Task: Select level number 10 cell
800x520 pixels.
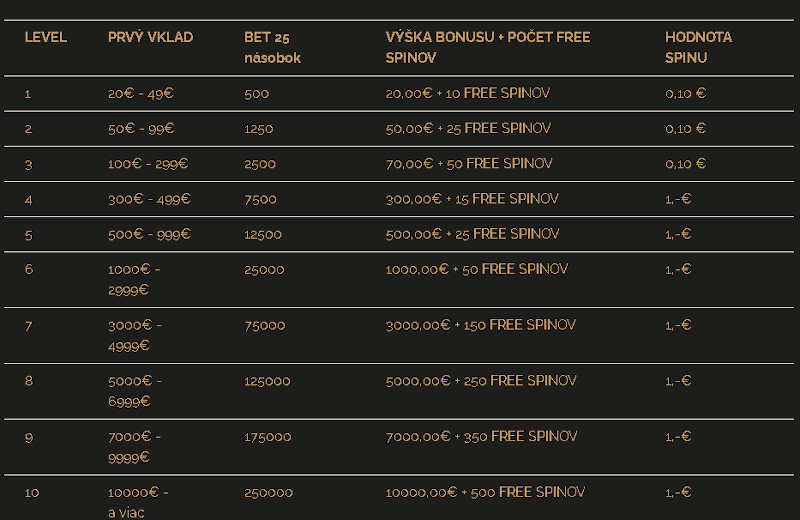Action: click(32, 493)
